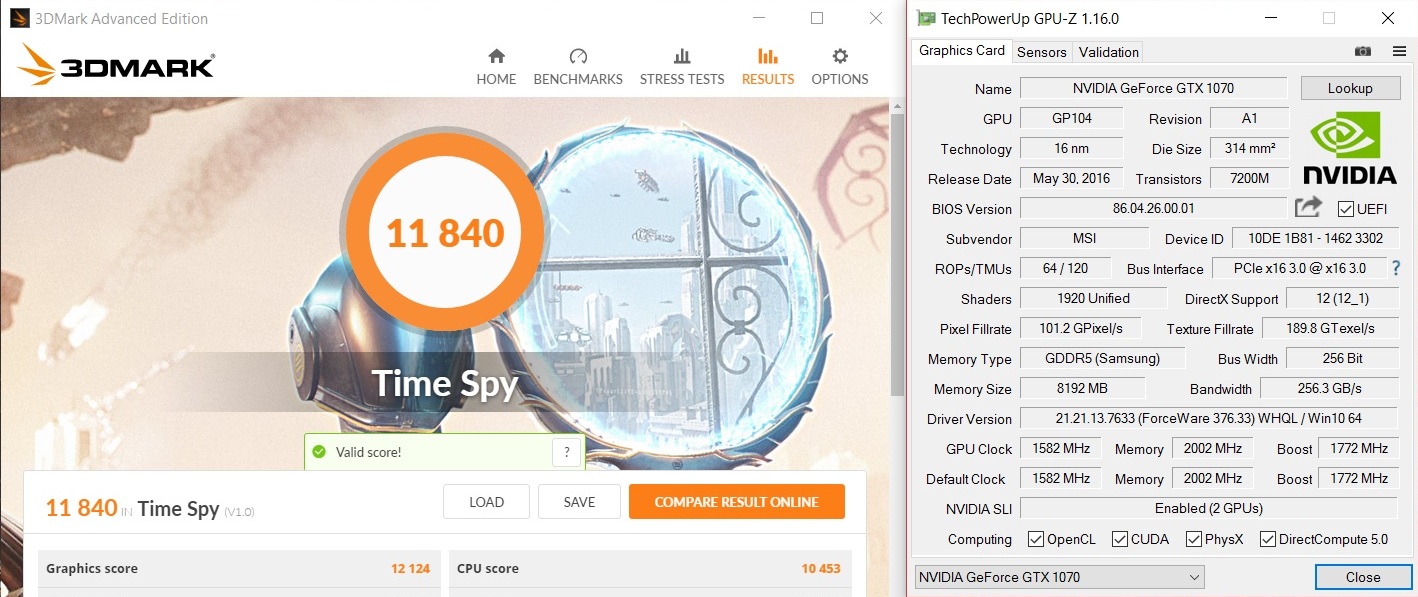Open the GPU-Z hamburger menu
The width and height of the screenshot is (1418, 597).
tap(1398, 51)
